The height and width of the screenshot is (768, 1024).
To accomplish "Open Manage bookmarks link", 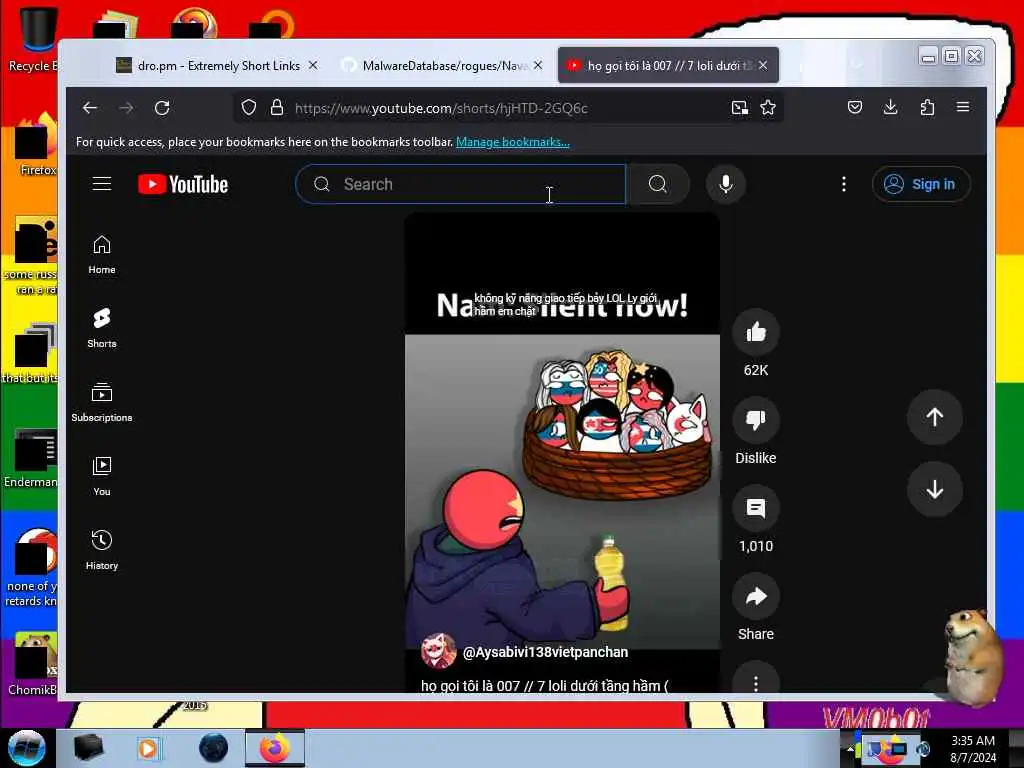I will (513, 142).
